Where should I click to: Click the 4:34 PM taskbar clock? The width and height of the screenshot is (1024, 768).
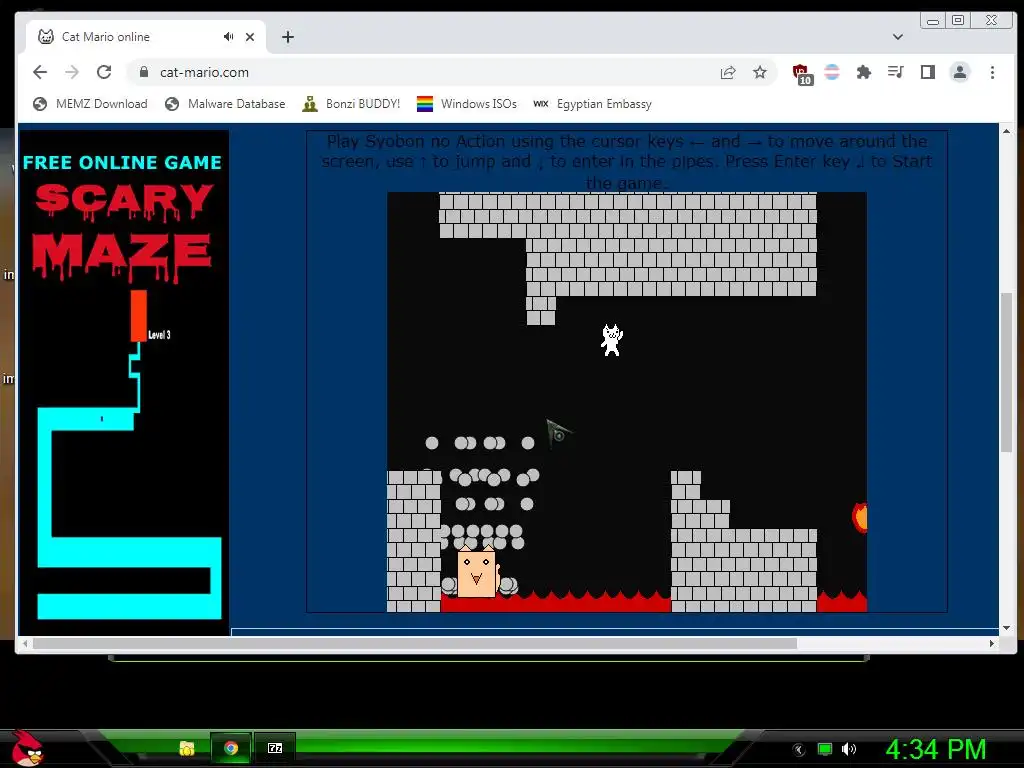(935, 749)
